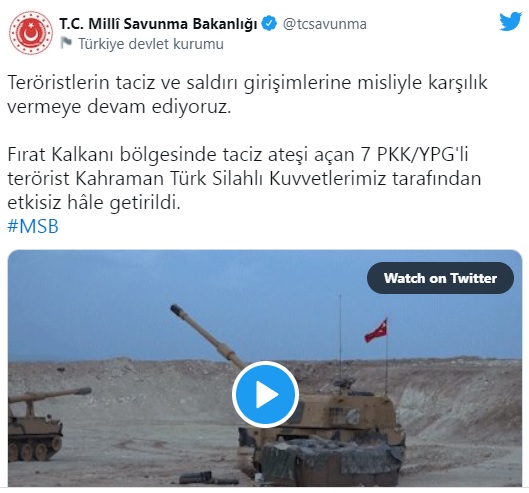529x493 pixels.
Task: Play the embedded video
Action: 265,394
